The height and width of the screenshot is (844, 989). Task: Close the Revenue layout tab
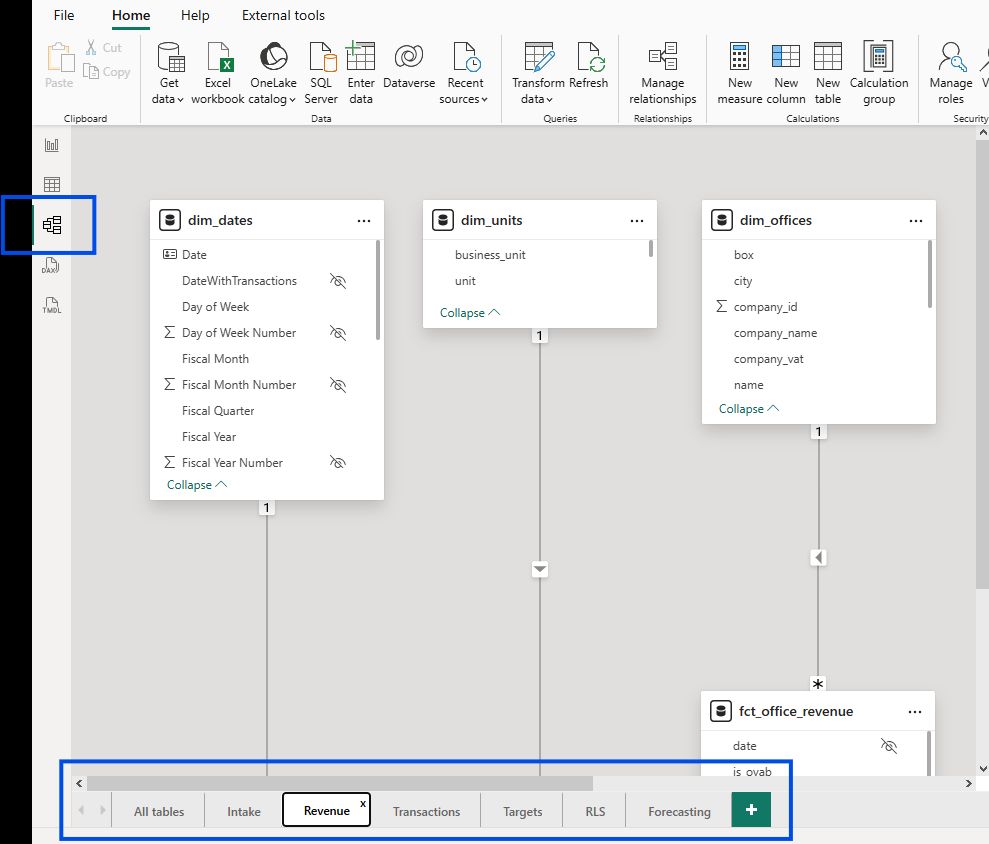click(363, 804)
